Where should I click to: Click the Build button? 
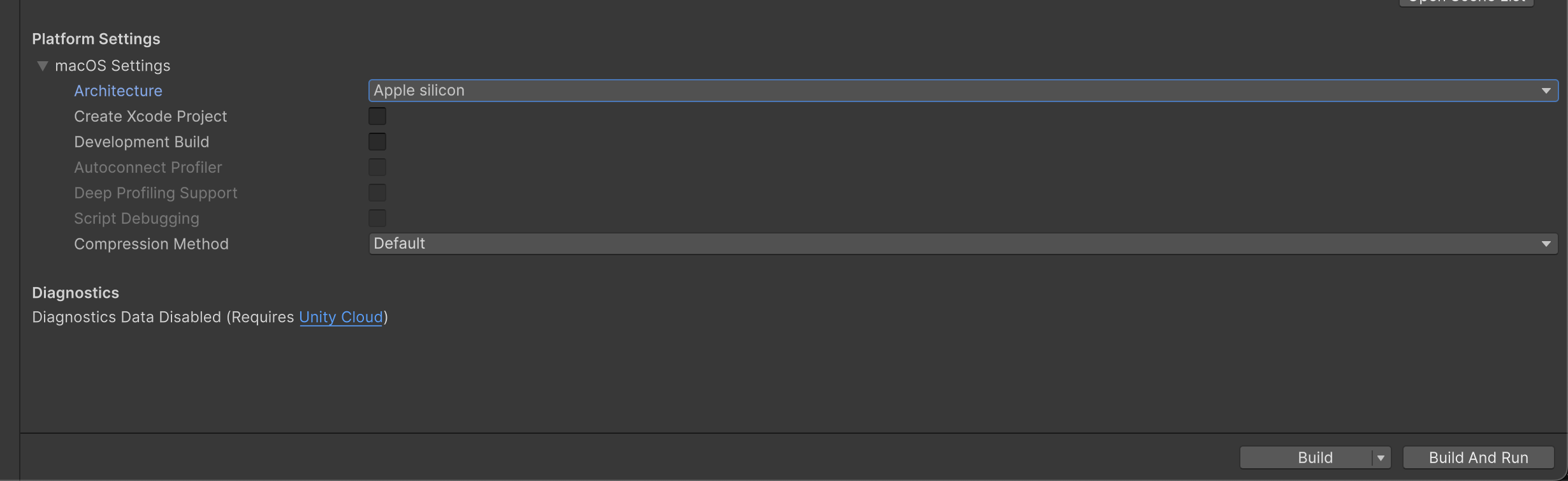pos(1307,457)
